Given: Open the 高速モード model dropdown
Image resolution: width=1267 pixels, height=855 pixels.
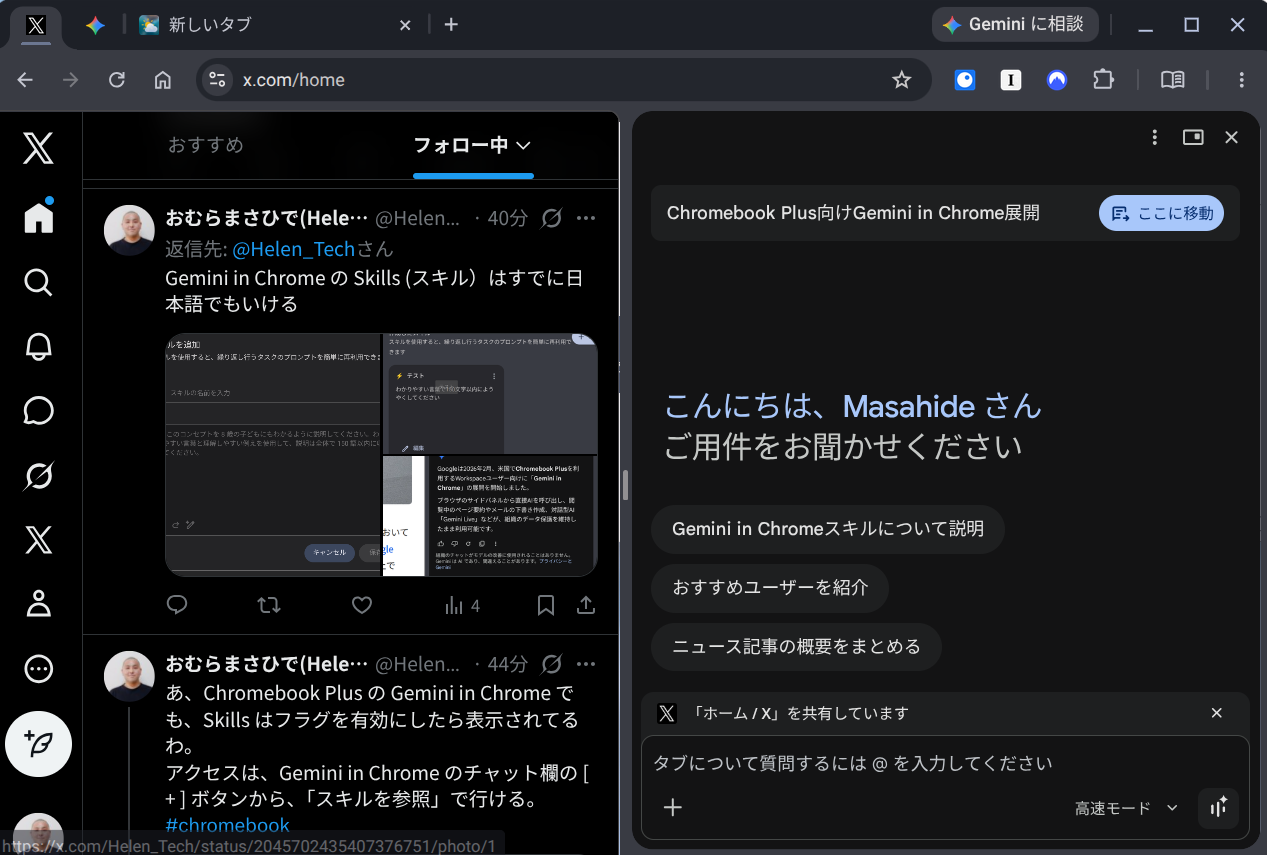Looking at the screenshot, I should coord(1126,808).
